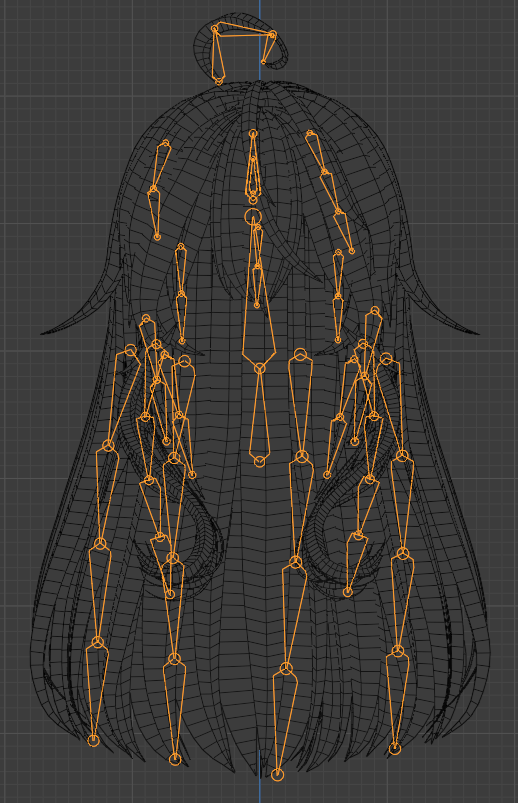Select the short bone at the ahoge curl tip
The width and height of the screenshot is (518, 803).
point(268,48)
